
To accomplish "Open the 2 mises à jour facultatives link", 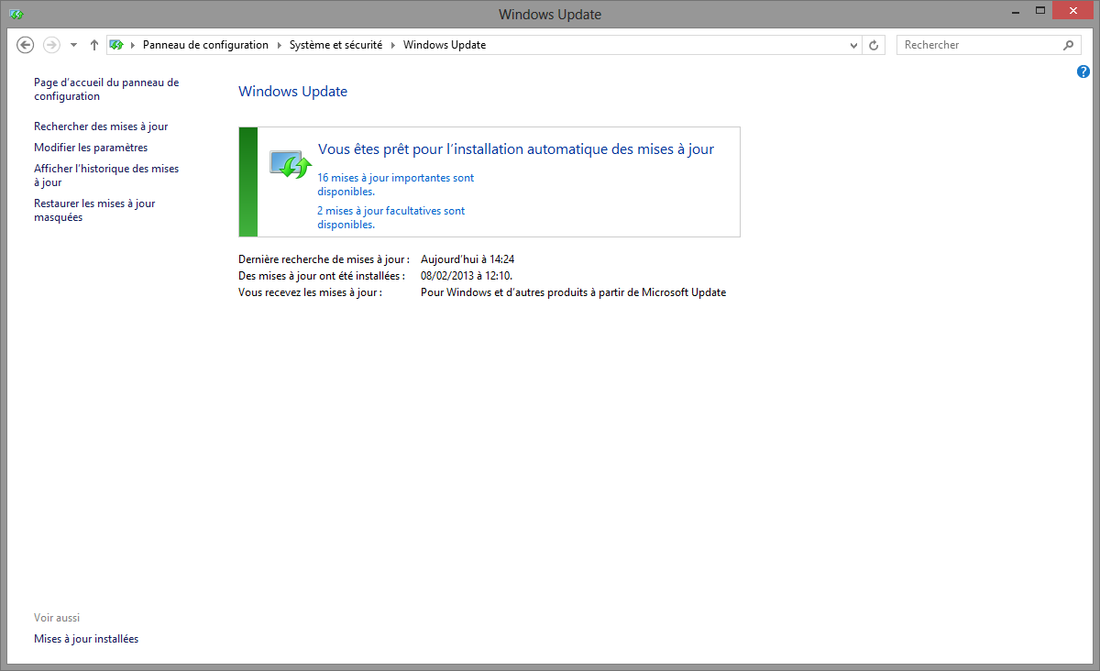I will pyautogui.click(x=391, y=218).
